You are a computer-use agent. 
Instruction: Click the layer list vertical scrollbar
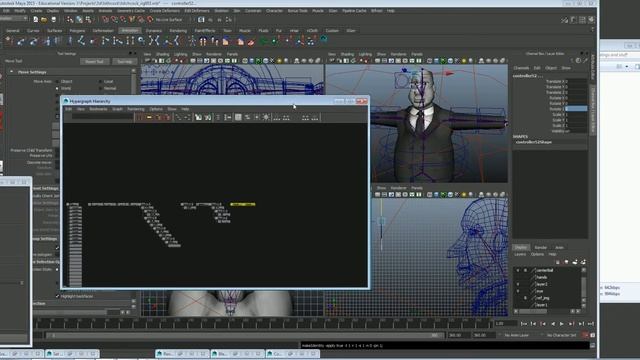click(584, 287)
